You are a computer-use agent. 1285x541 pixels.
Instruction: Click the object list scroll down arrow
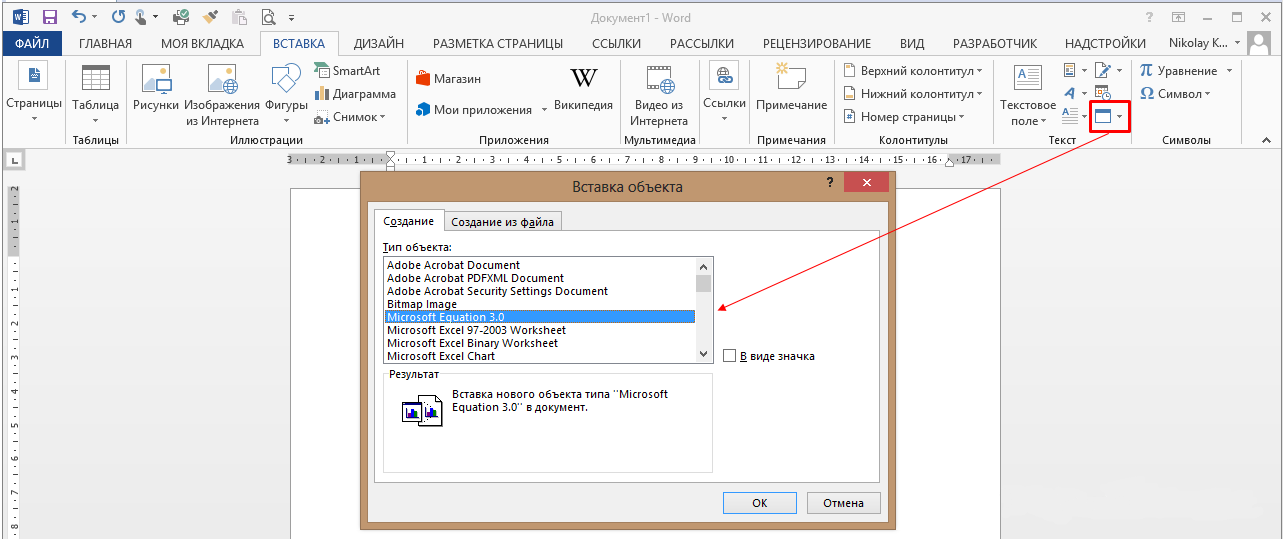point(703,354)
